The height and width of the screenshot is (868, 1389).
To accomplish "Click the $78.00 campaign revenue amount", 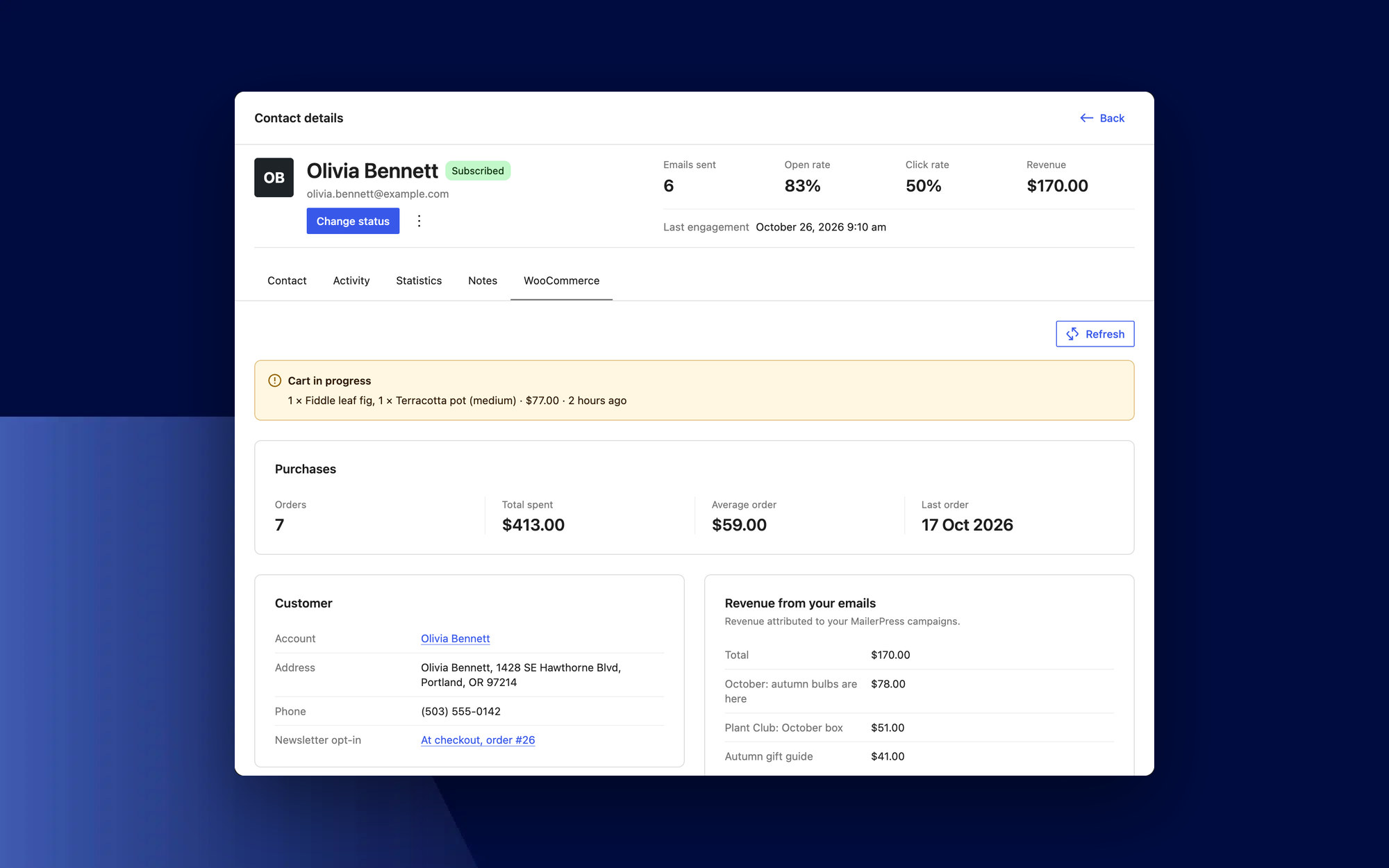I will (888, 684).
